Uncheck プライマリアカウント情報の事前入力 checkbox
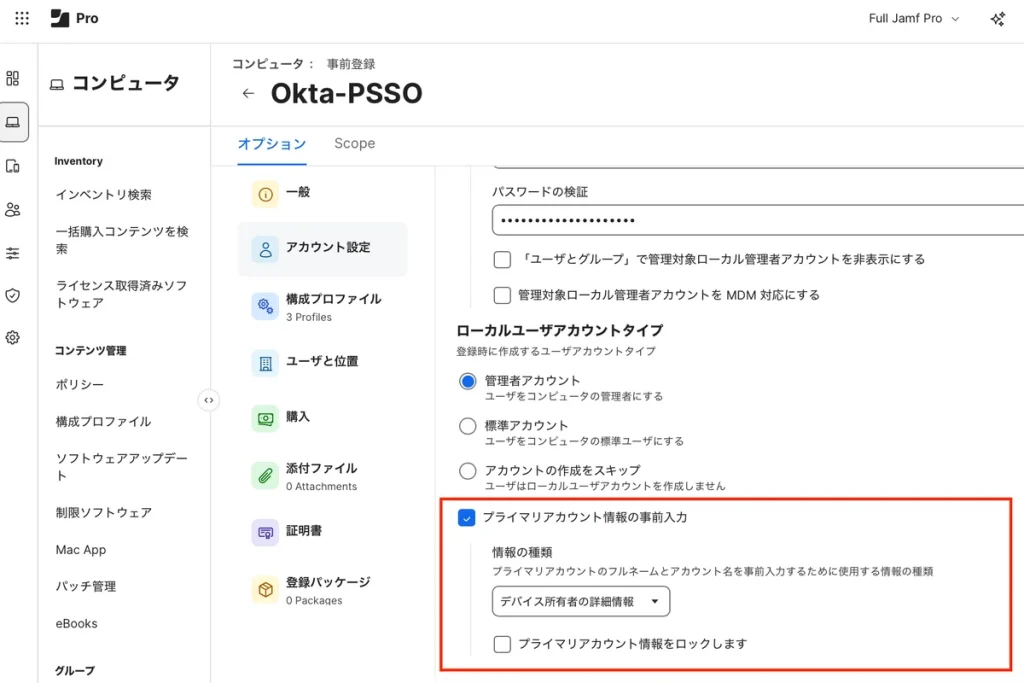The image size is (1024, 683). 466,518
